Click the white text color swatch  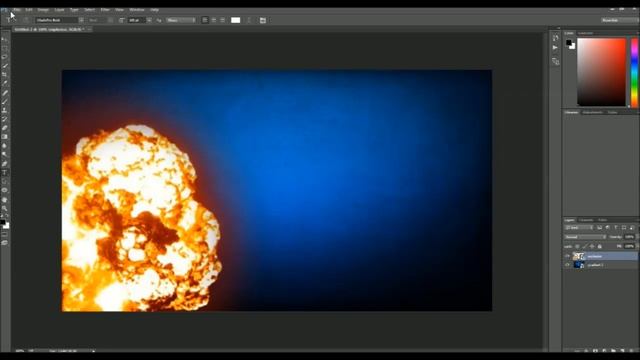click(x=236, y=20)
